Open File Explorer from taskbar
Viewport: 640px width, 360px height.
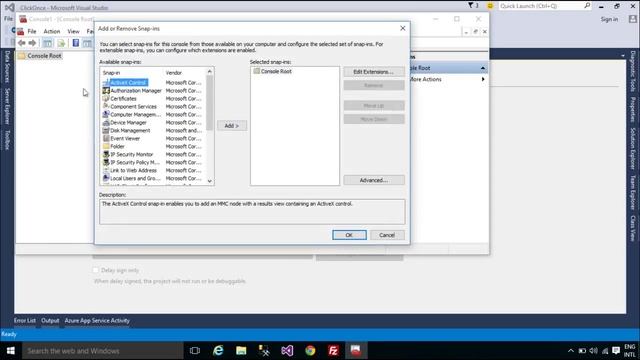(241, 351)
